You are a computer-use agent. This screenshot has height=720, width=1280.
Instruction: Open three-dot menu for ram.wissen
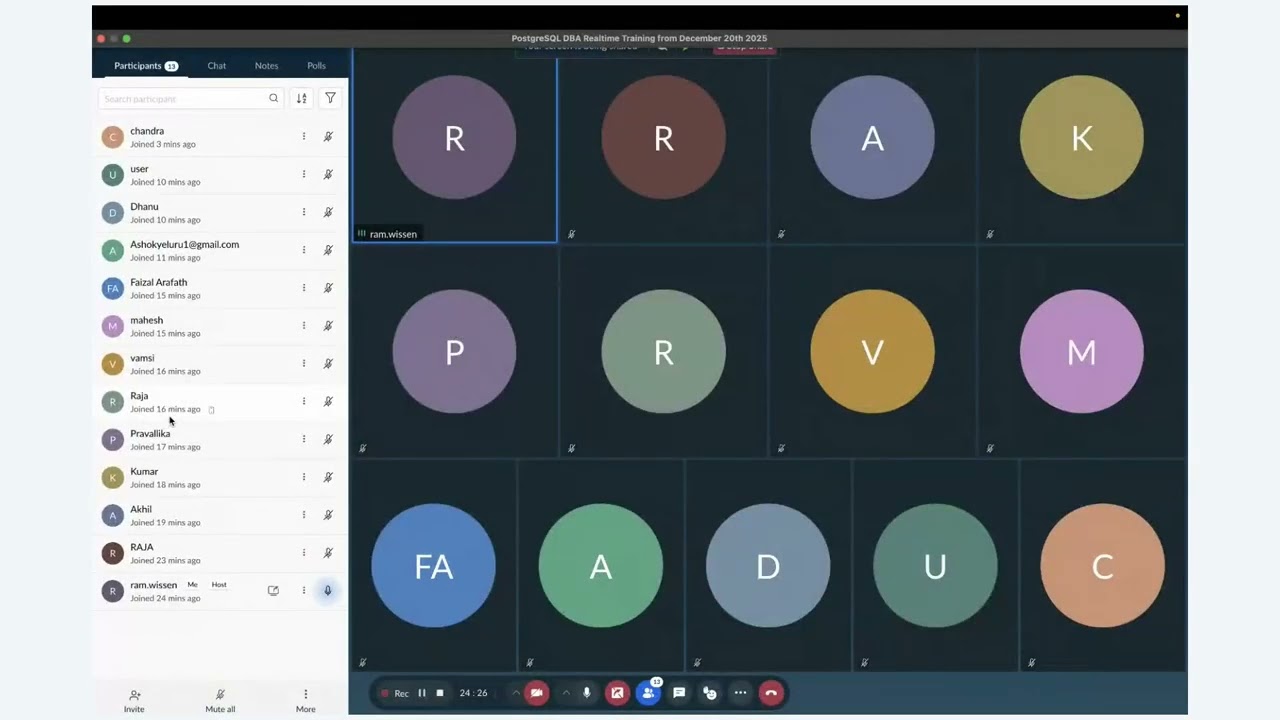click(x=304, y=591)
